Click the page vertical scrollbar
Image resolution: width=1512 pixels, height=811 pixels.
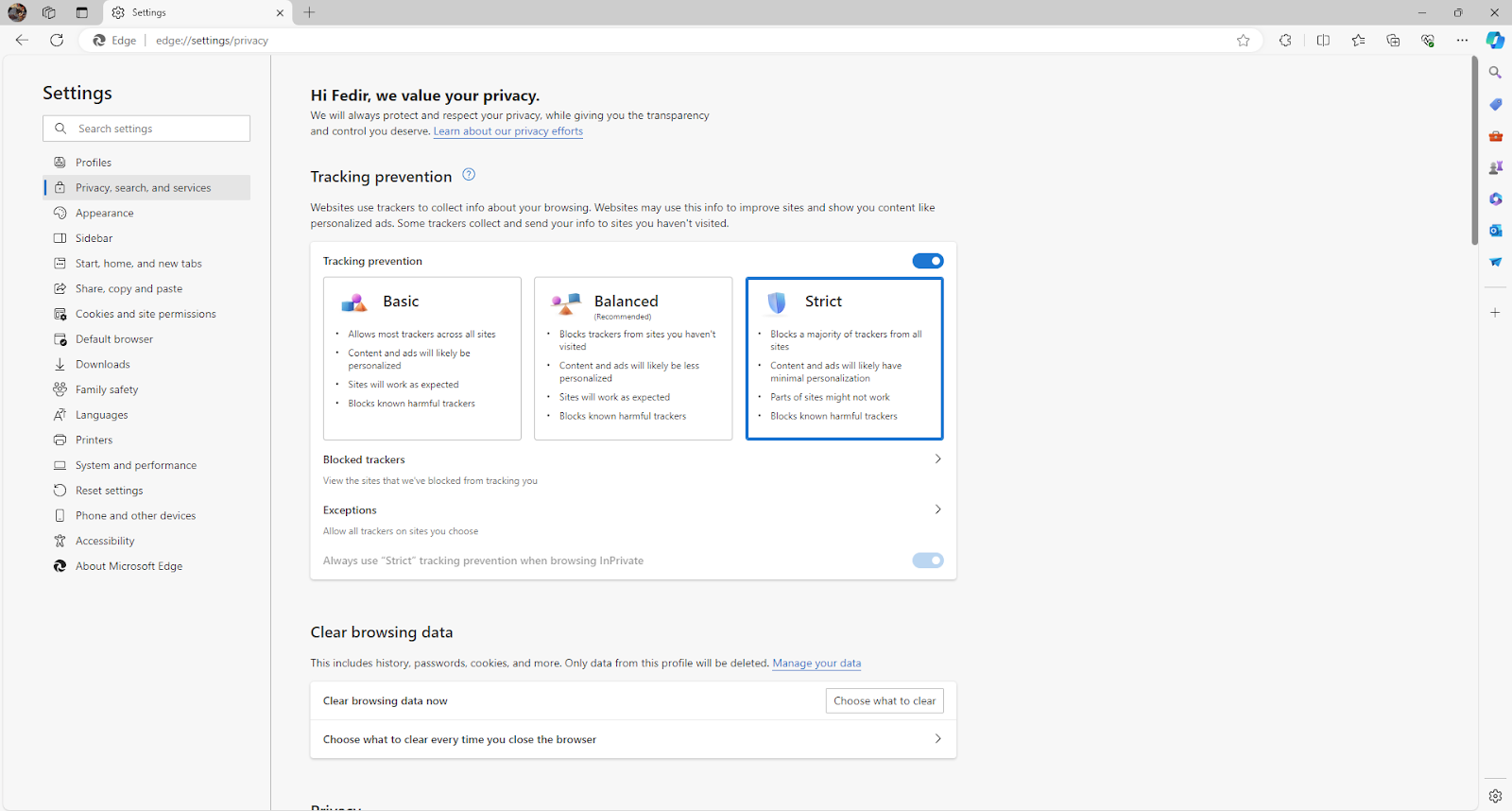click(x=1474, y=151)
